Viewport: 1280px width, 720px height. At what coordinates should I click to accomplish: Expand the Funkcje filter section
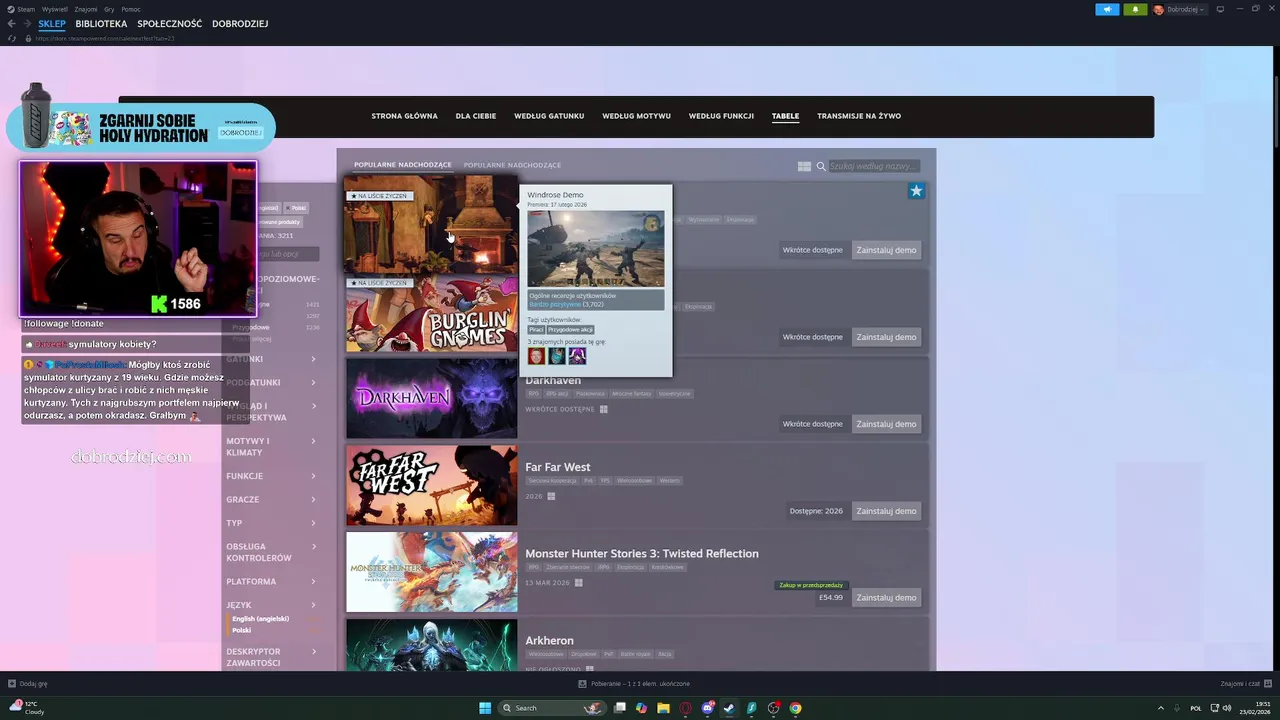pos(270,476)
